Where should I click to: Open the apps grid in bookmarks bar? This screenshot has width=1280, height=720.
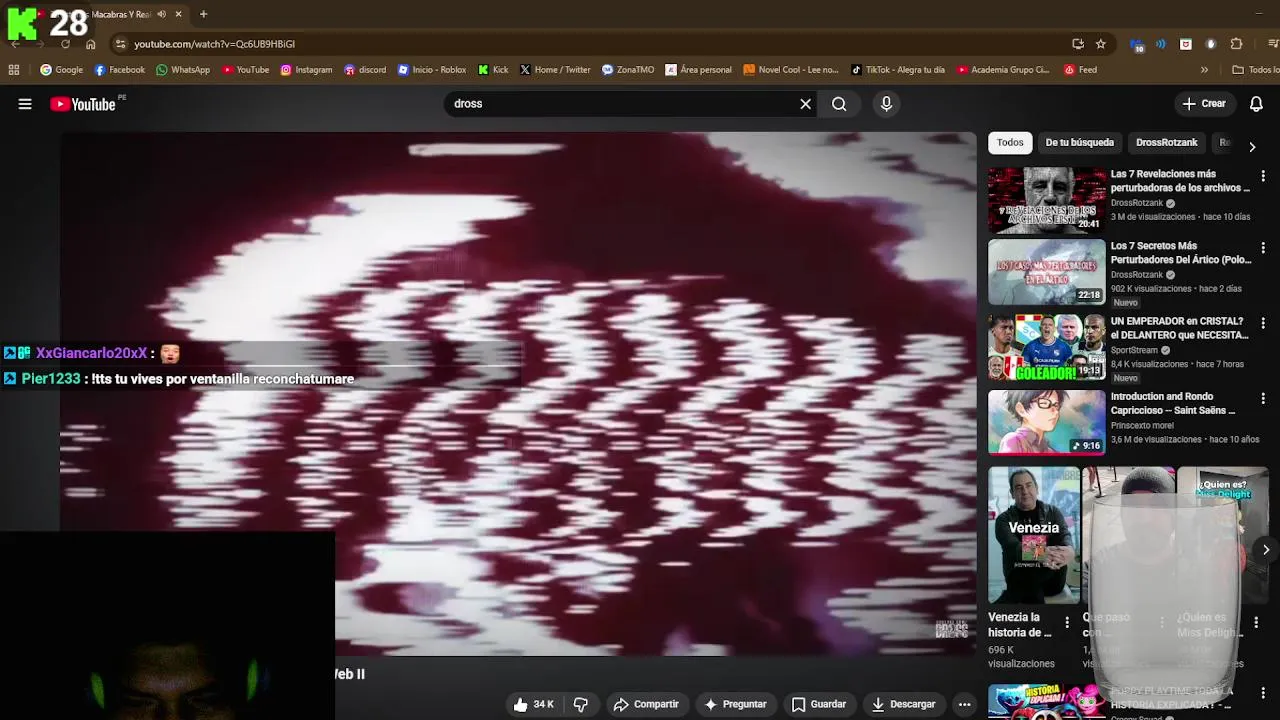[x=14, y=70]
